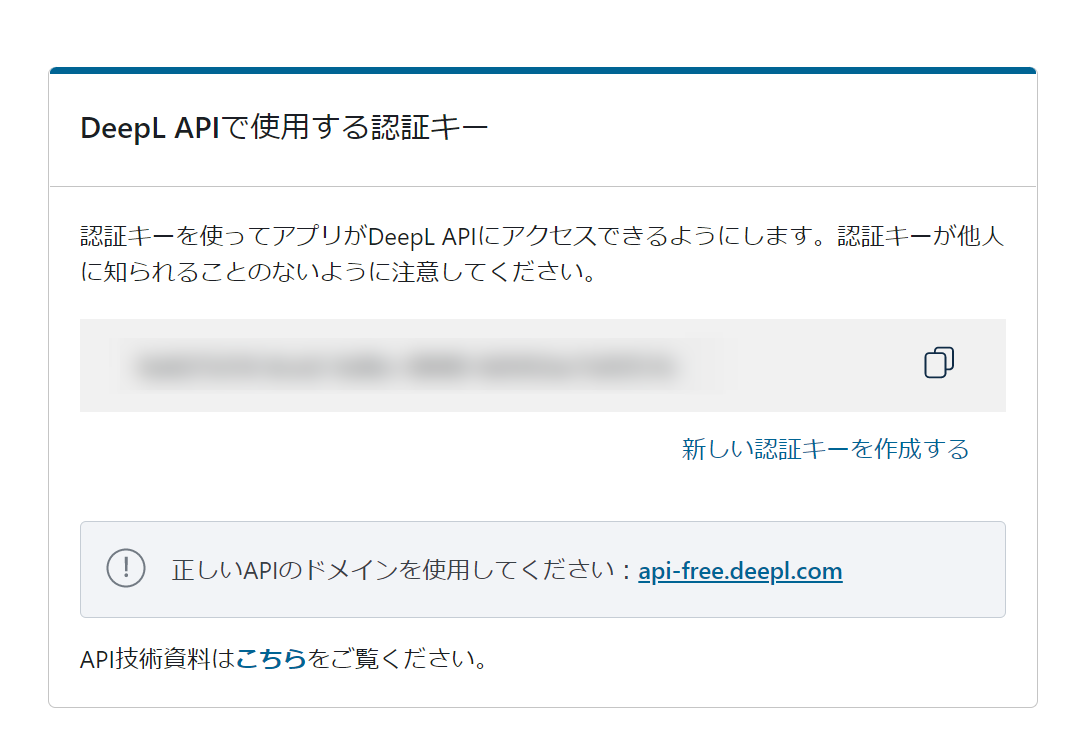The width and height of the screenshot is (1072, 730).
Task: Select the blurred authentication key field
Action: point(543,366)
